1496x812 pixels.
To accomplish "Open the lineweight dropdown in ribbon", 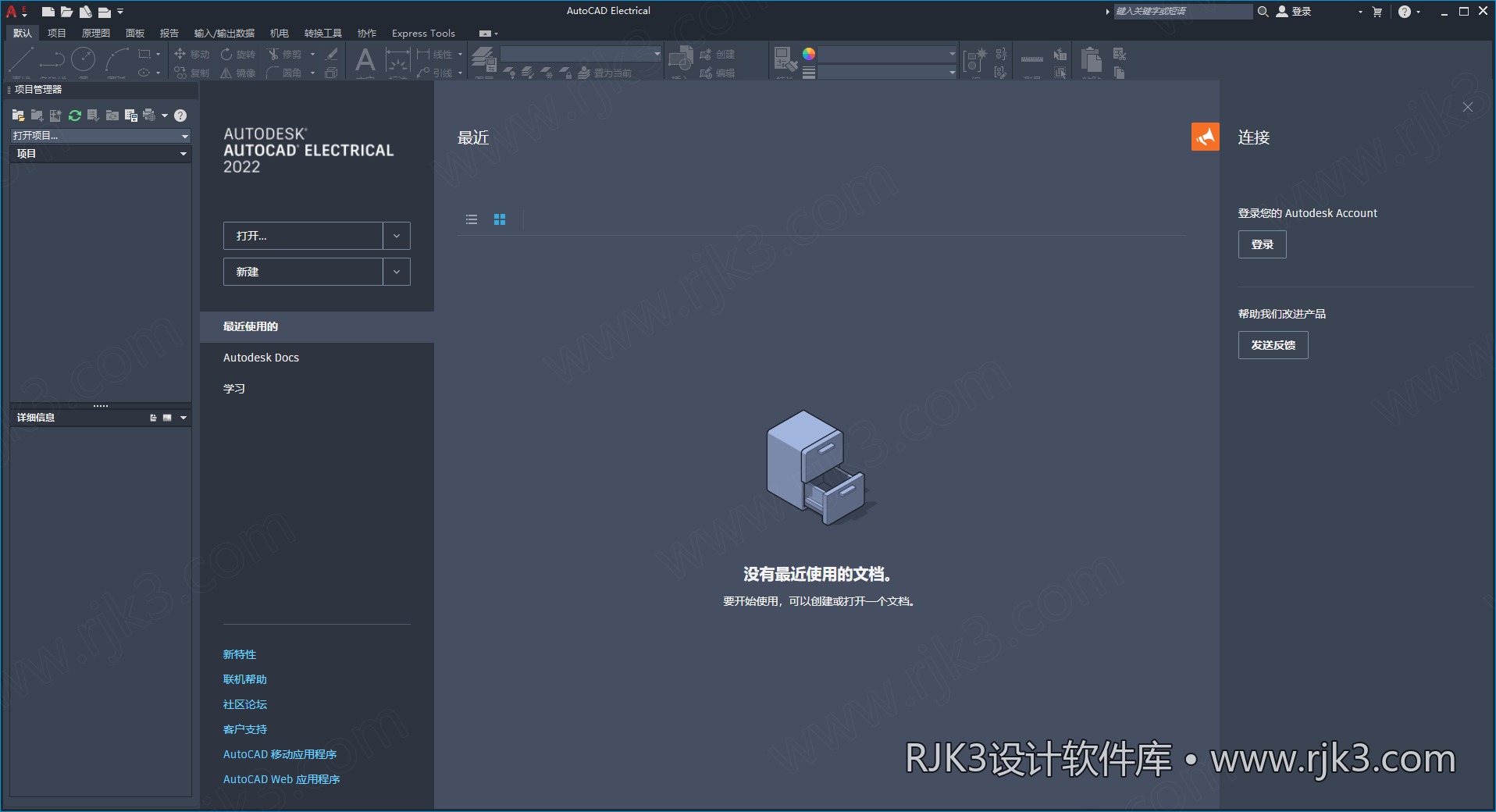I will pos(887,73).
